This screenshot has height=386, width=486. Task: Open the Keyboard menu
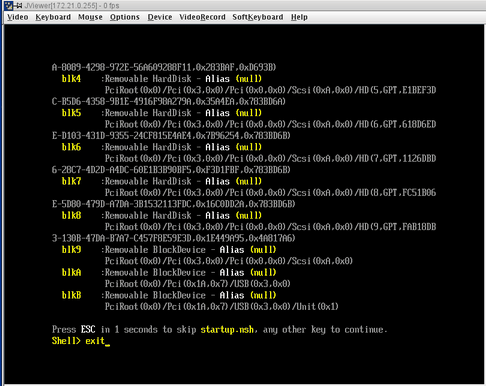click(x=53, y=17)
